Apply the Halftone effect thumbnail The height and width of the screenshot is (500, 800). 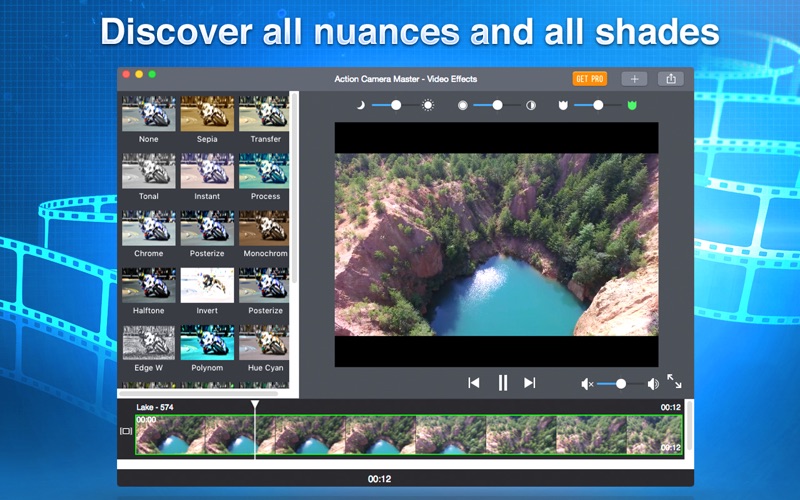click(148, 285)
